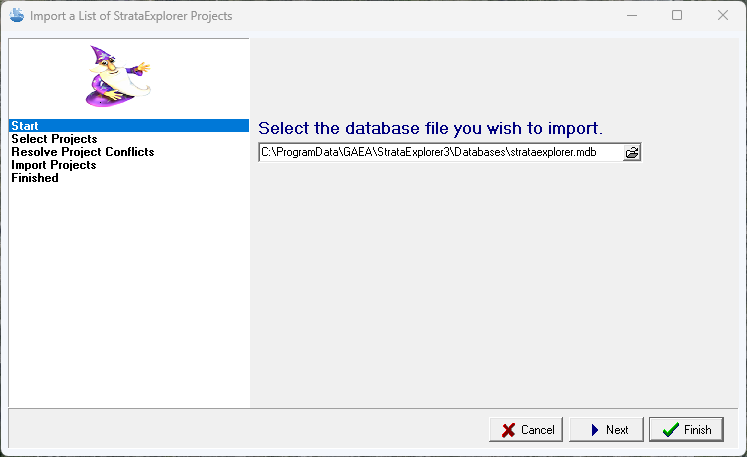Go to the Select Projects step

click(54, 139)
